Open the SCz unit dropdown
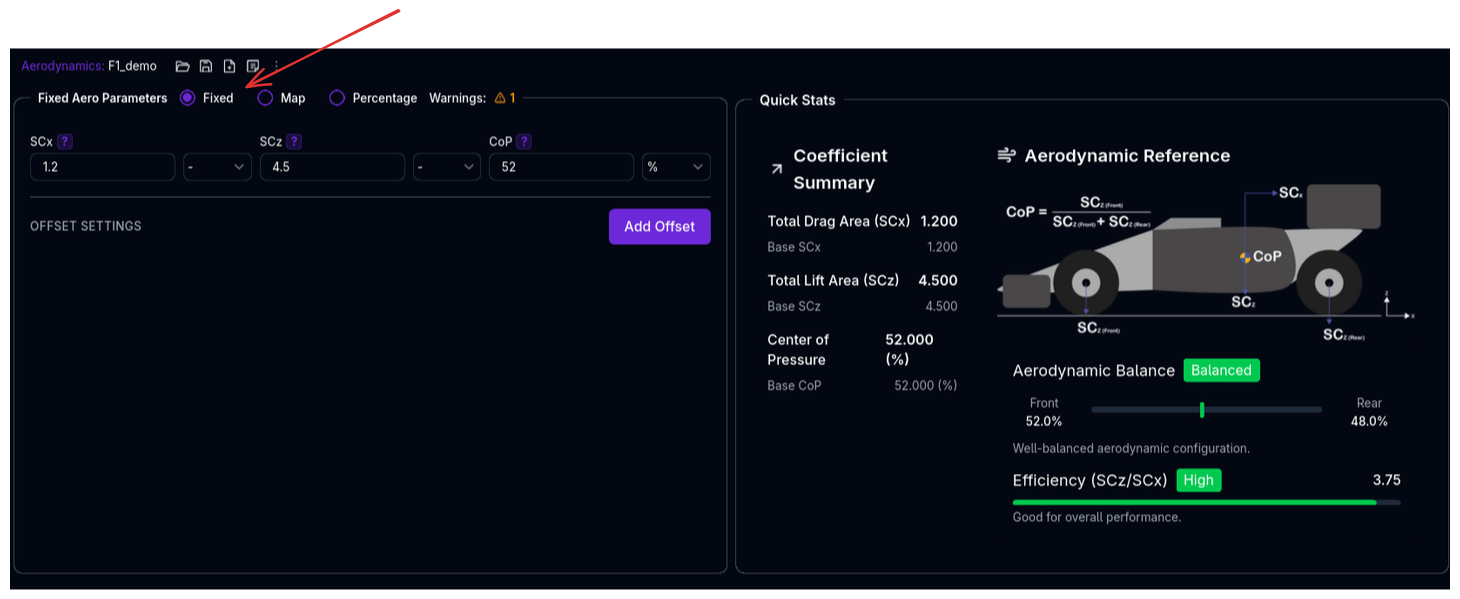1460x599 pixels. [447, 167]
